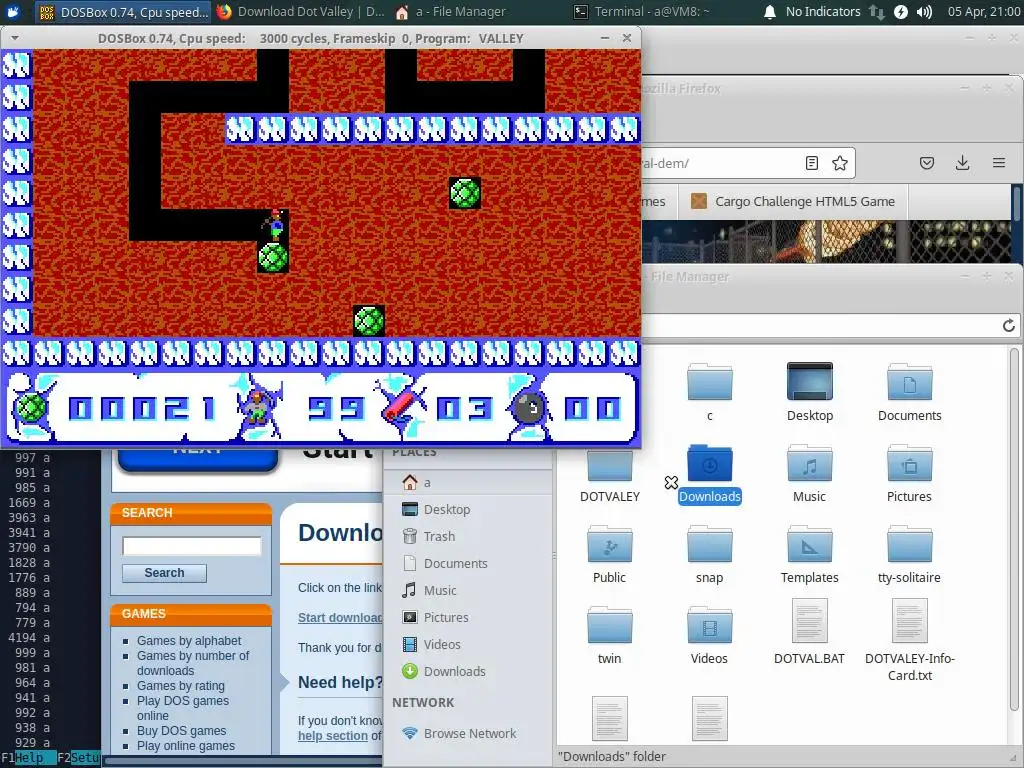Viewport: 1024px width, 768px height.
Task: Open the volume speaker icon in panel
Action: [x=924, y=12]
